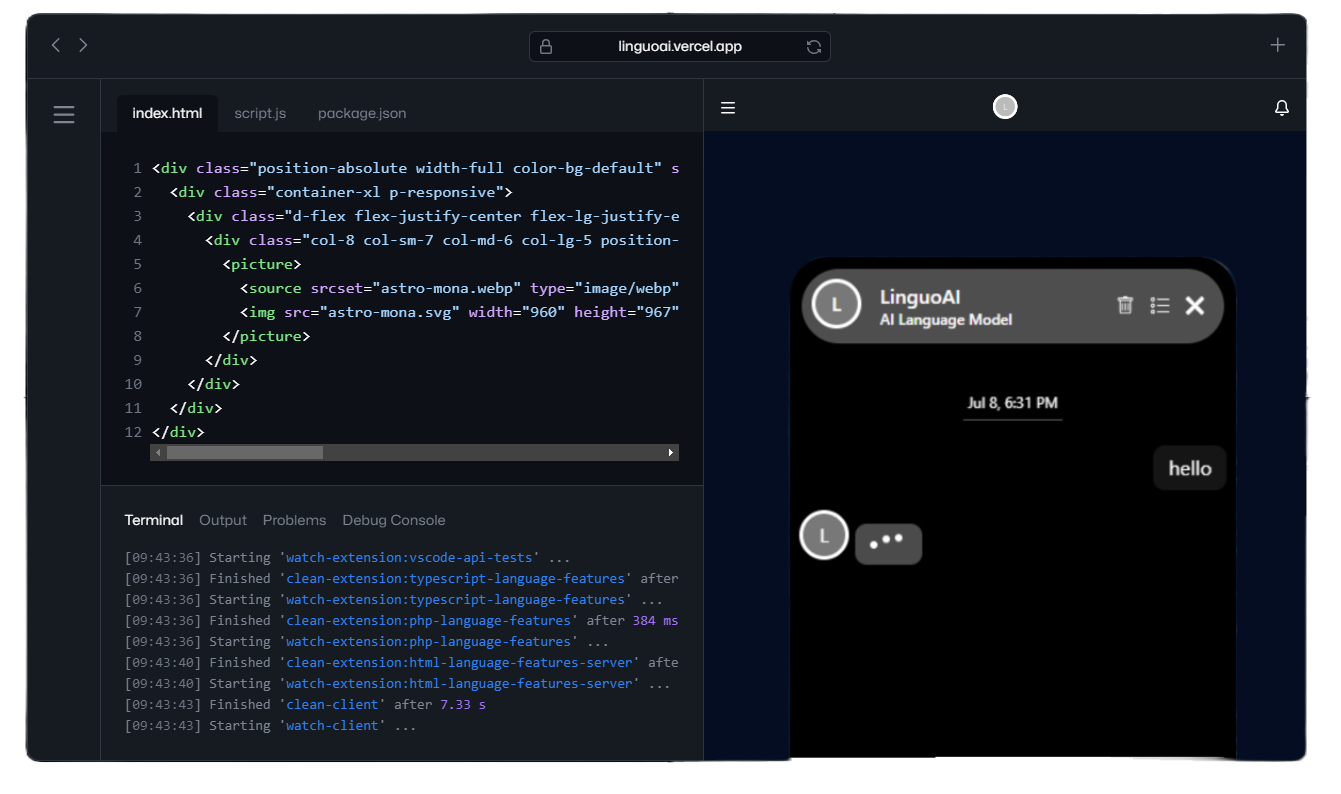Select the Terminal panel tab

(154, 520)
